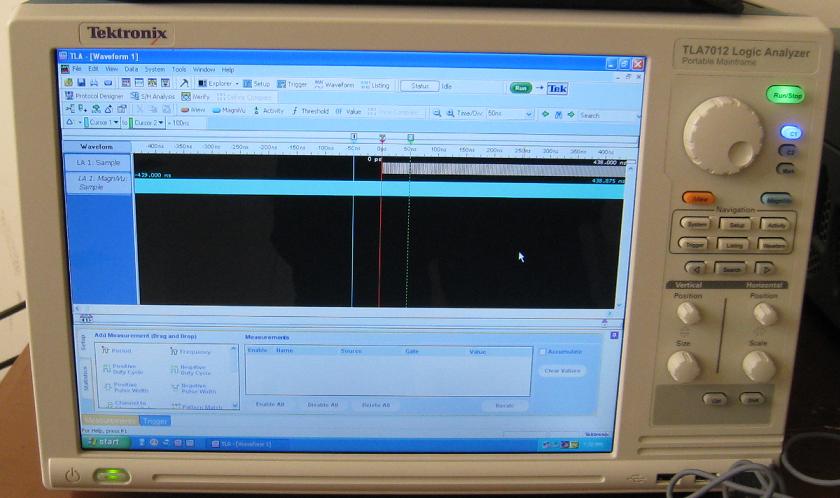Click the delta-time measurement icon
840x498 pixels.
pos(70,122)
